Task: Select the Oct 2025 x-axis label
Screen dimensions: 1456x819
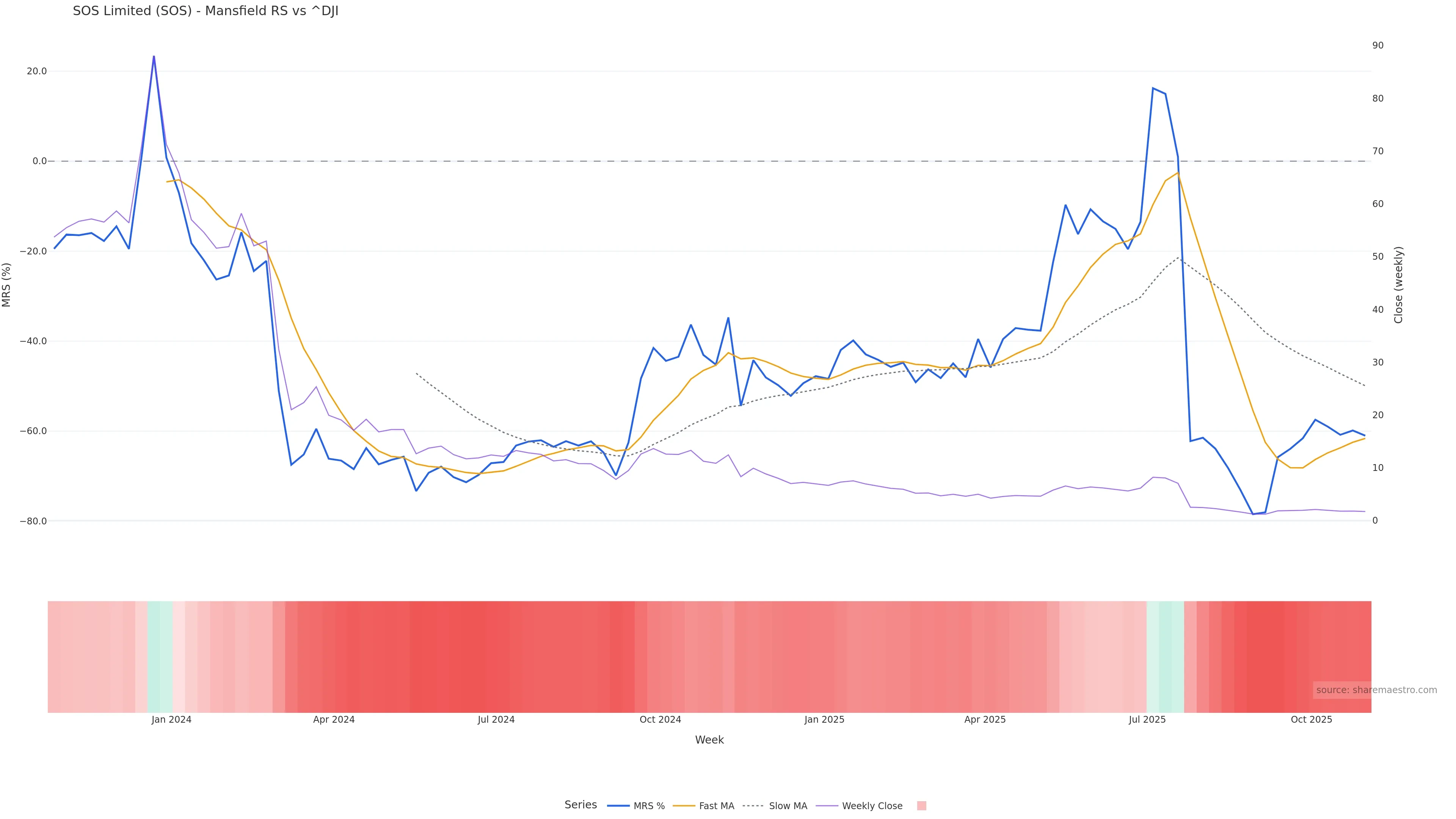Action: [1311, 720]
